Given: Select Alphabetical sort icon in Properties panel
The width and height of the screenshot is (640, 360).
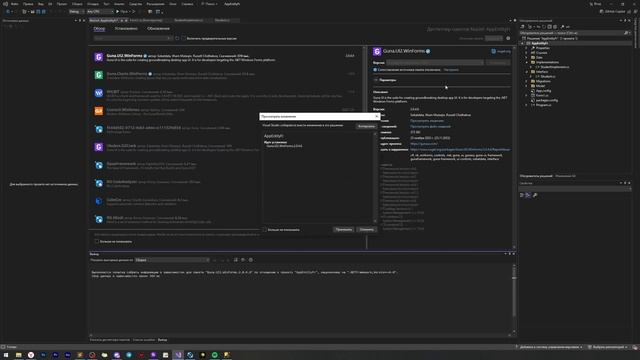Looking at the screenshot, I should coord(528,195).
